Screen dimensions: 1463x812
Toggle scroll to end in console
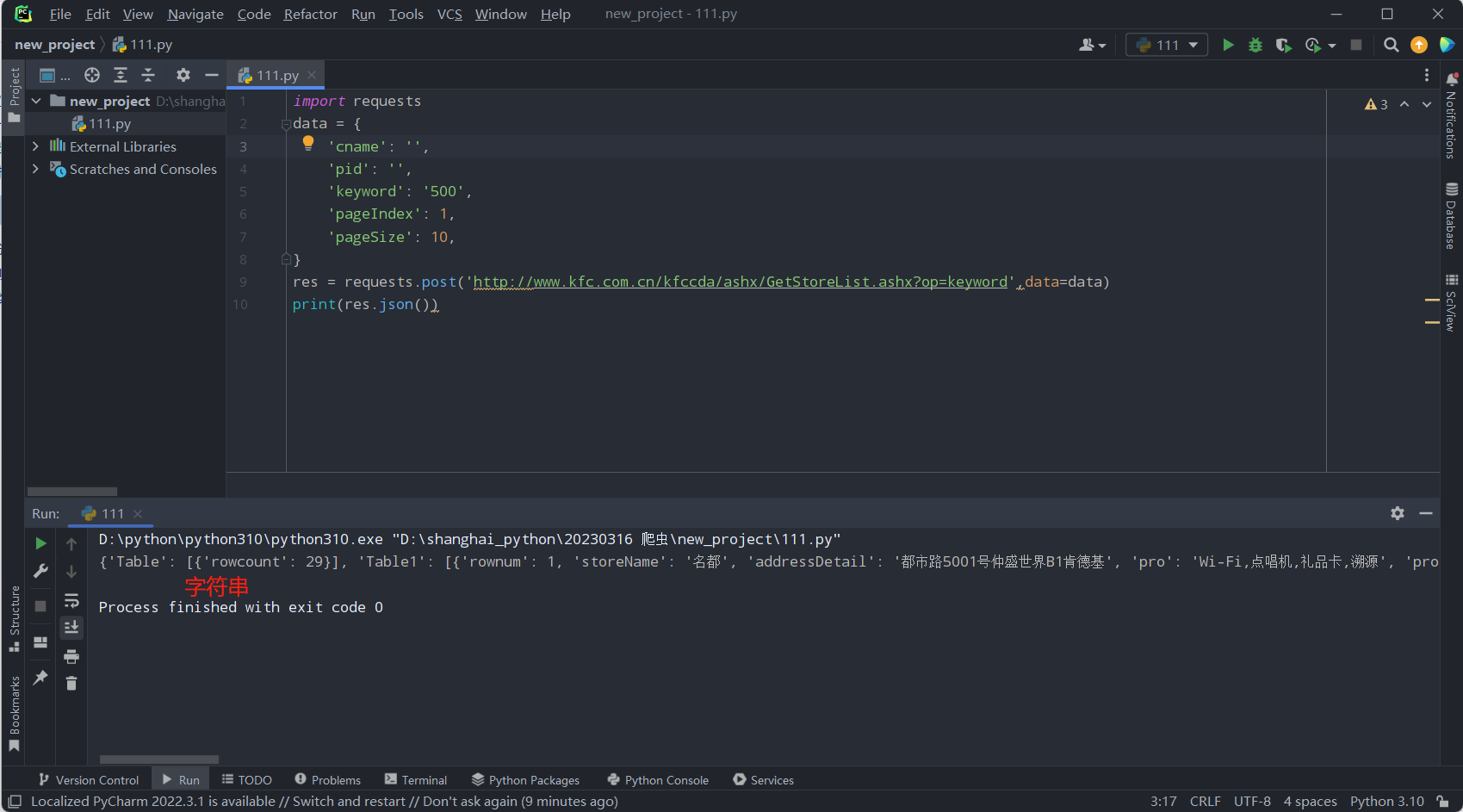click(71, 627)
